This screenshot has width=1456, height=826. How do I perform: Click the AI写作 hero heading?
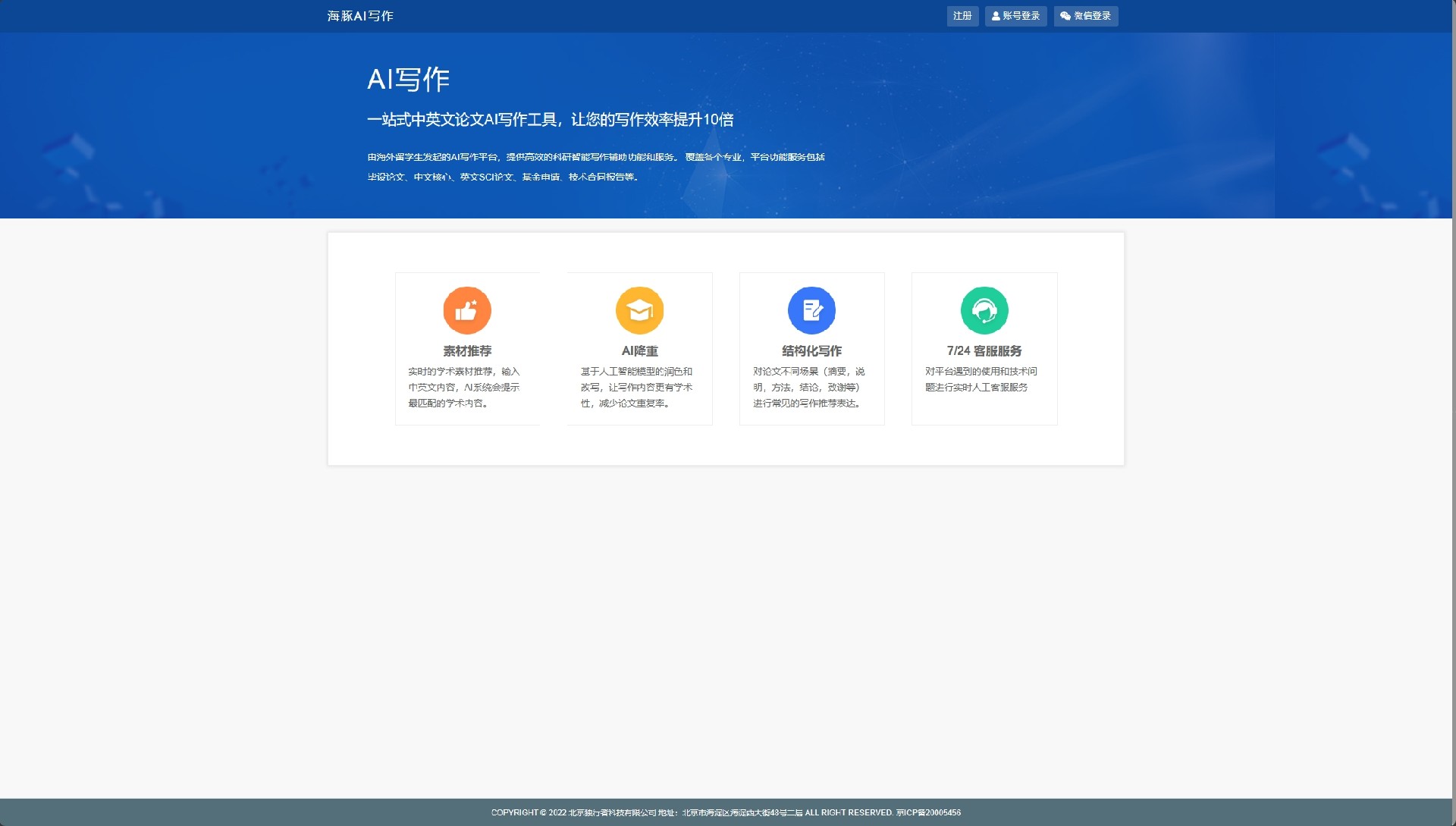pos(409,79)
